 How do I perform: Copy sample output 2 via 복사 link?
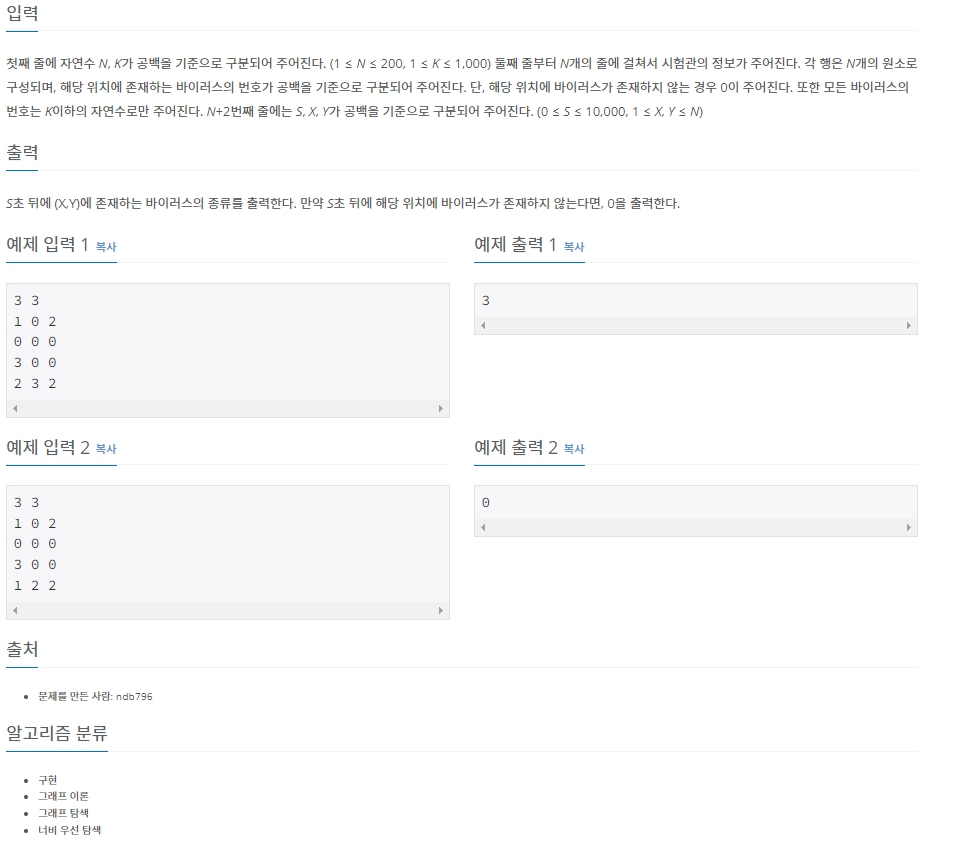pyautogui.click(x=574, y=449)
